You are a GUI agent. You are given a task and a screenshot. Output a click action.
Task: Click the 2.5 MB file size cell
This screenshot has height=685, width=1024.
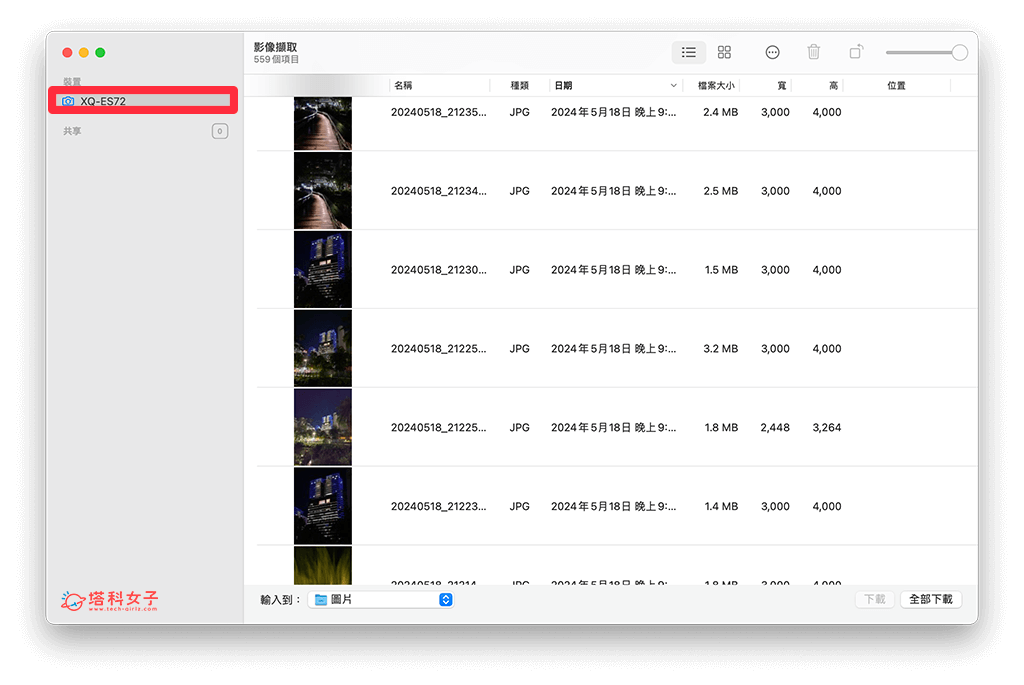tap(720, 191)
